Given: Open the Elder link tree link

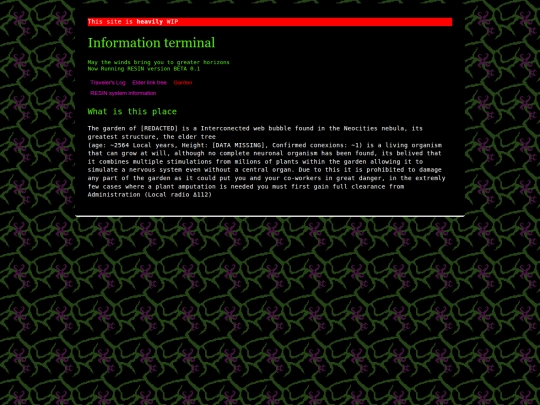Looking at the screenshot, I should (x=149, y=83).
